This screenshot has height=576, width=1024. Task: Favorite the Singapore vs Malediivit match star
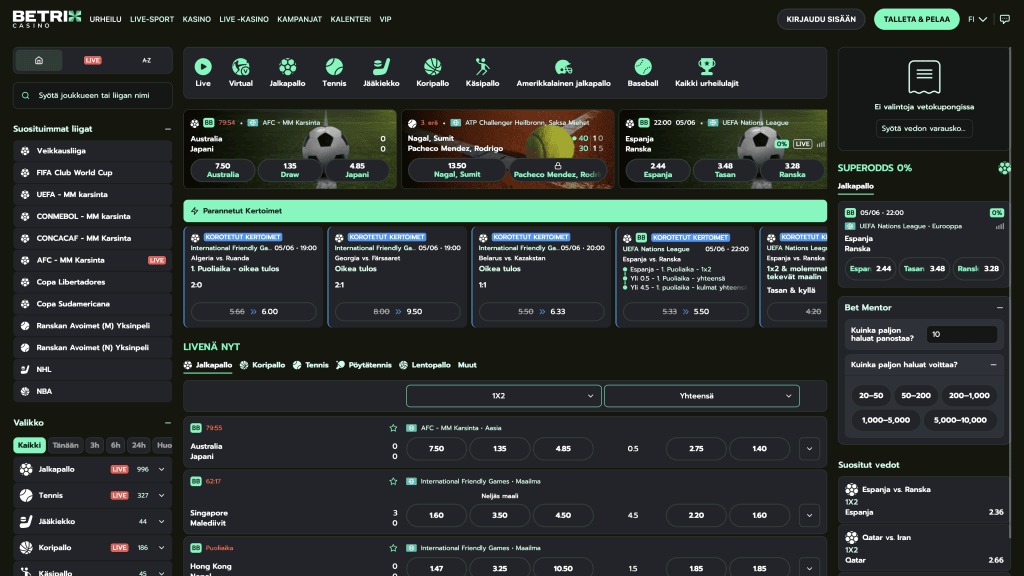pyautogui.click(x=393, y=481)
